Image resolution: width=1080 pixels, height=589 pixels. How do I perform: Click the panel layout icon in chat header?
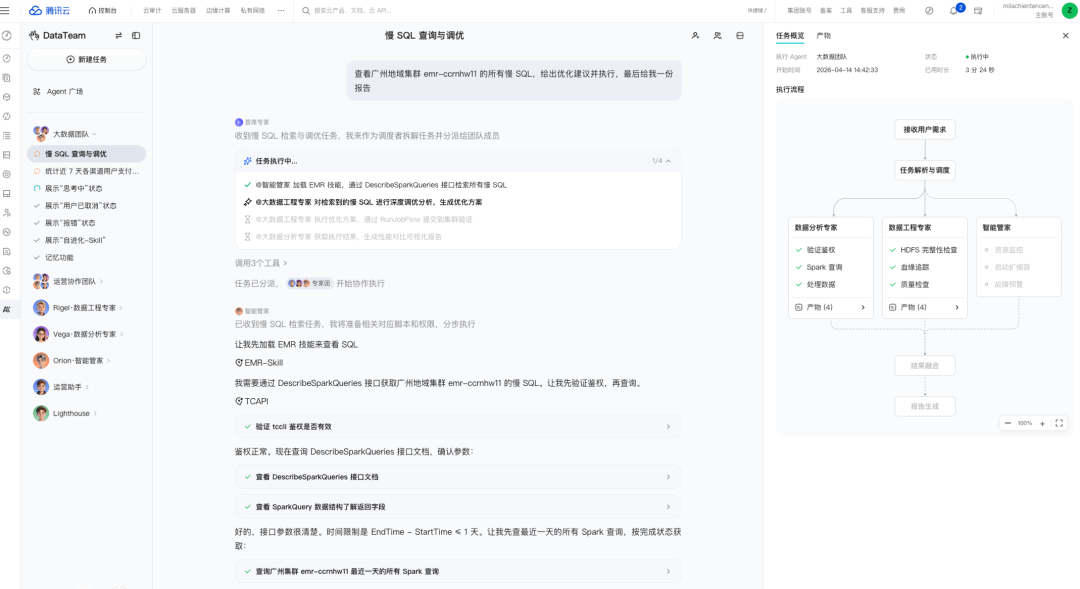pos(740,35)
